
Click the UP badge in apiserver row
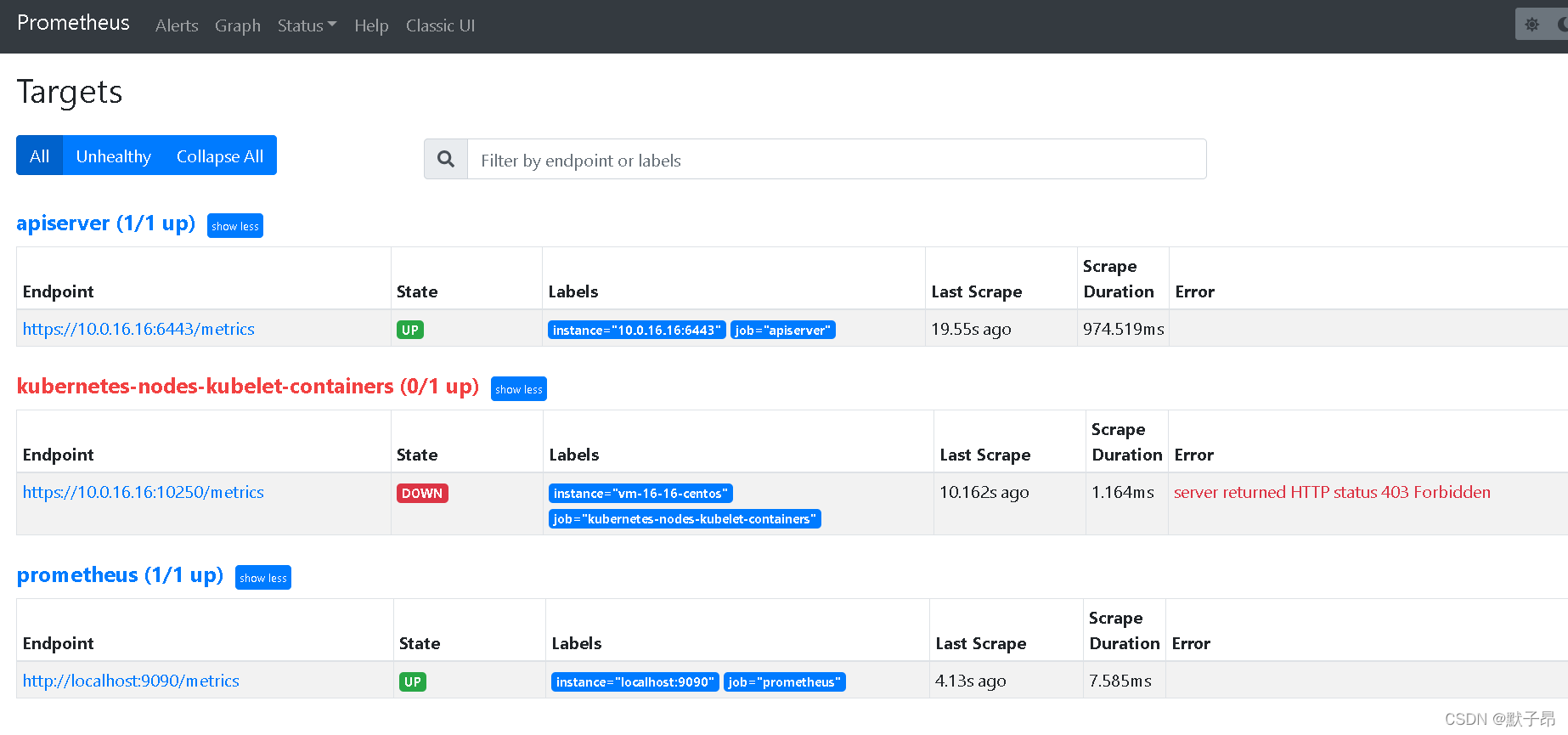(410, 330)
